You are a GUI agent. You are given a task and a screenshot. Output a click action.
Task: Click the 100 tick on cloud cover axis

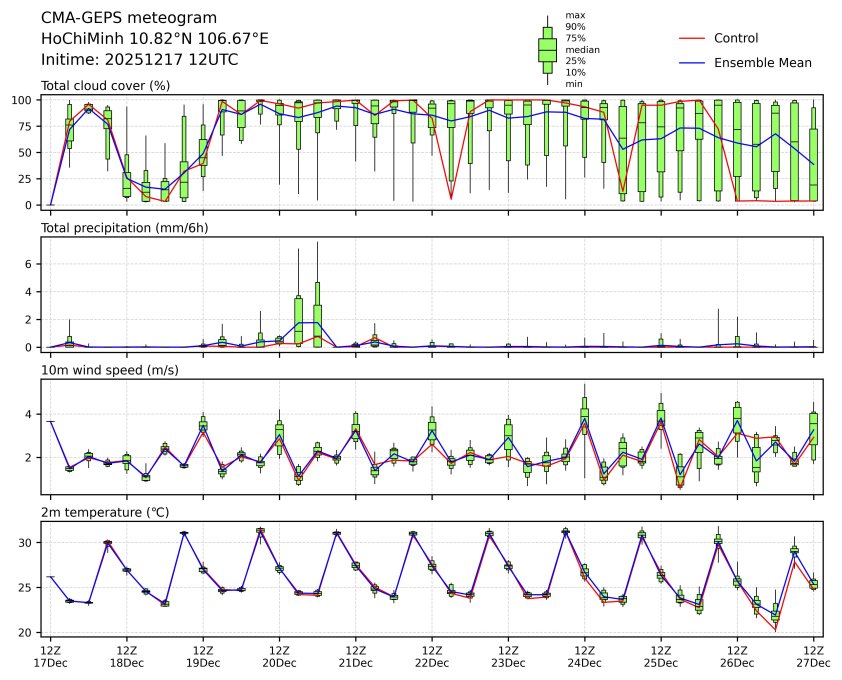(x=26, y=100)
